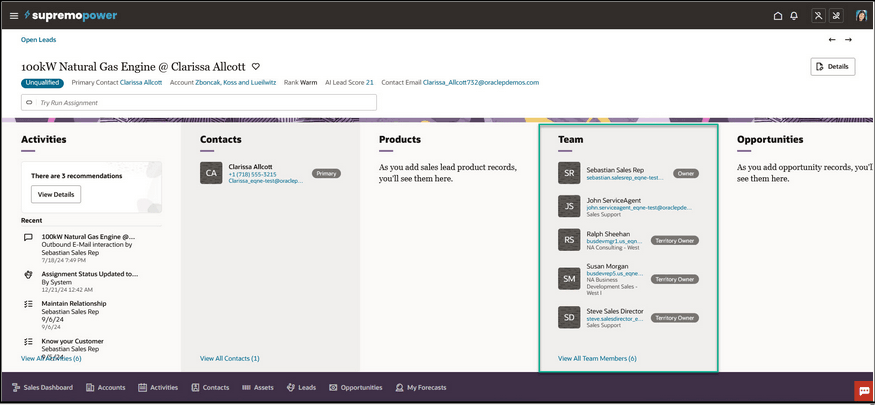Click the Owner badge for Sebastian
The image size is (875, 405).
pos(686,173)
